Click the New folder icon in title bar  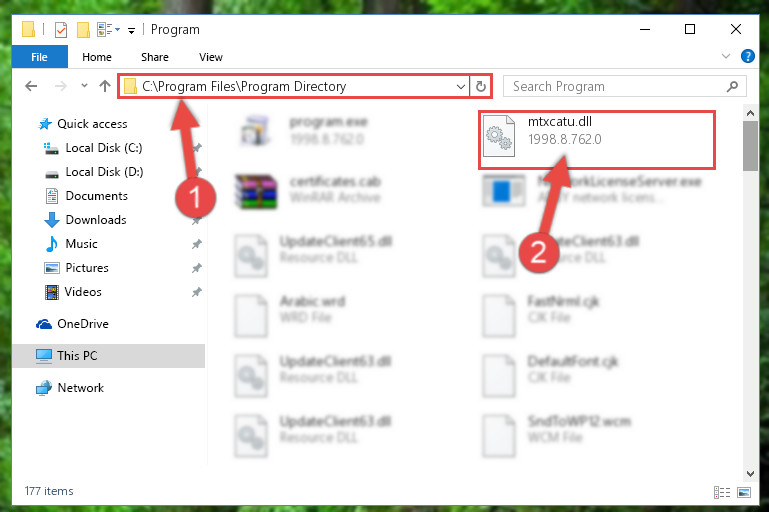click(x=83, y=30)
